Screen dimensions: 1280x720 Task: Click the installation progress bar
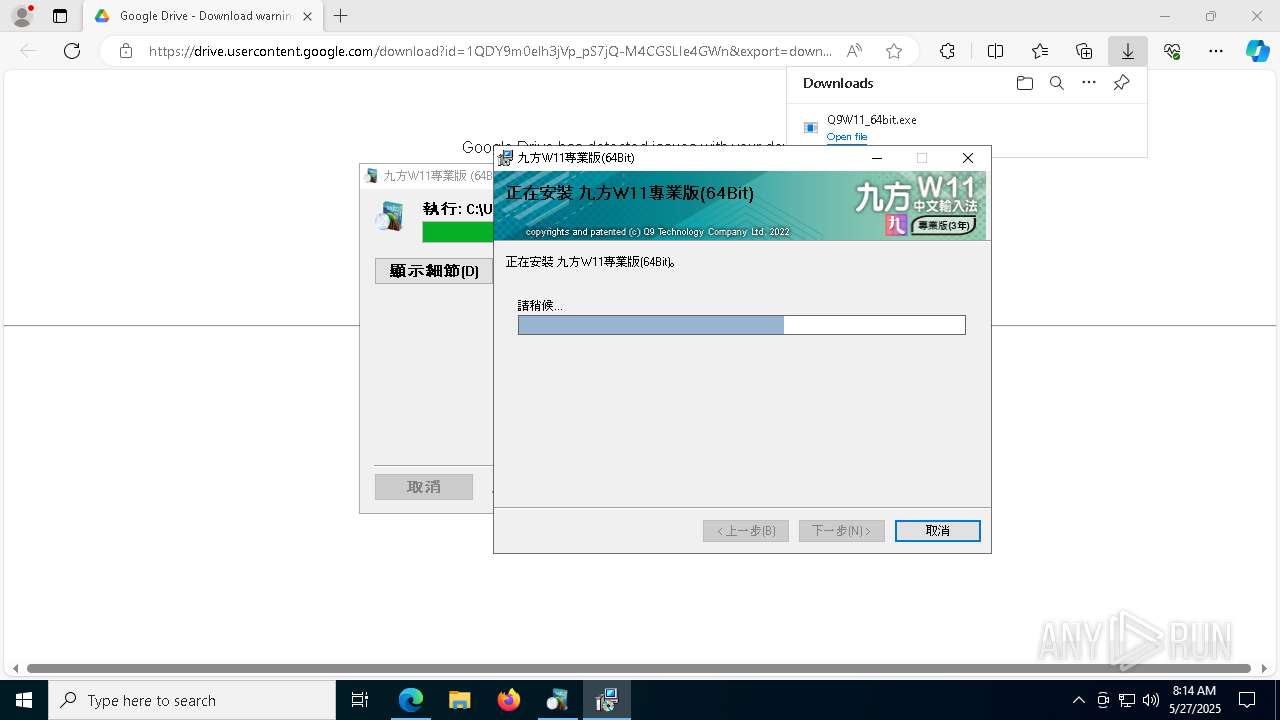(742, 325)
